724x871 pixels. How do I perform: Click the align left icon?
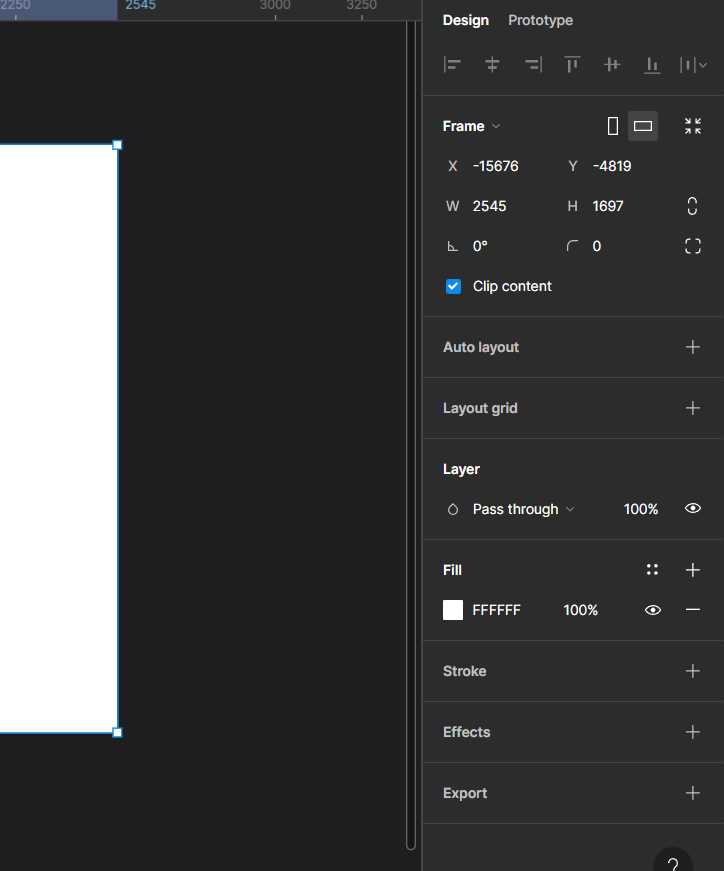(x=452, y=65)
